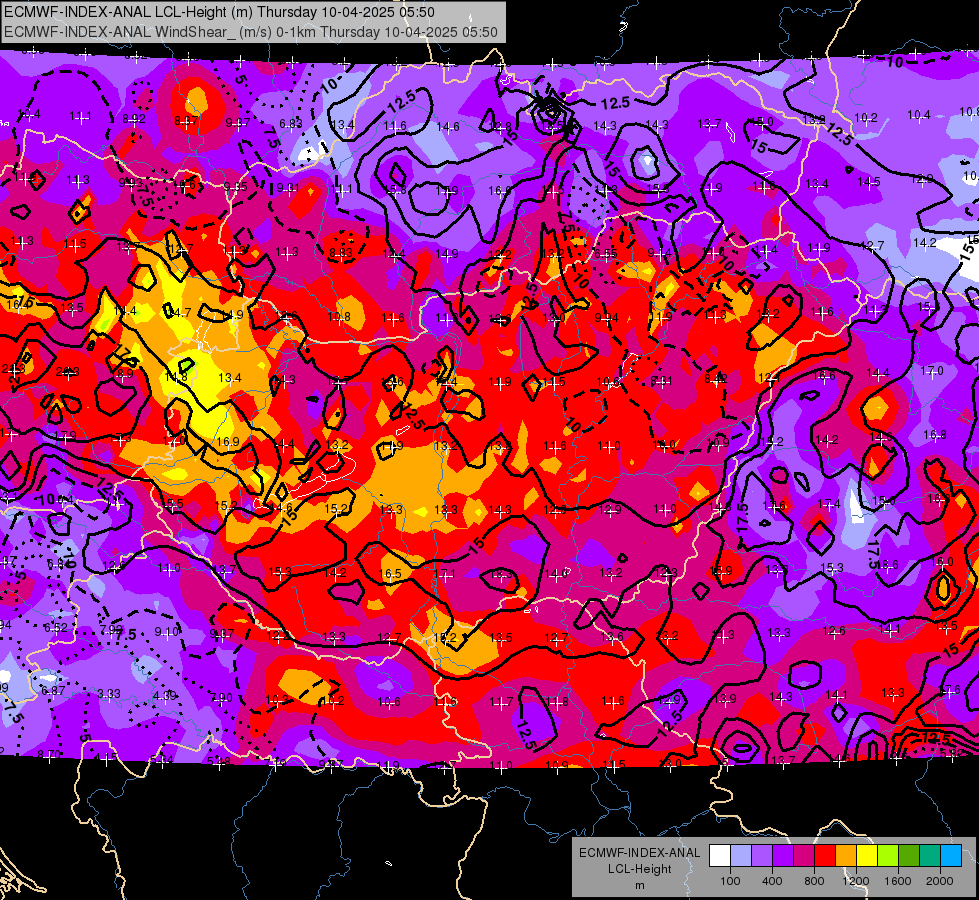Click 'LCL-Height' text in the legend box
This screenshot has height=900, width=979.
point(639,869)
